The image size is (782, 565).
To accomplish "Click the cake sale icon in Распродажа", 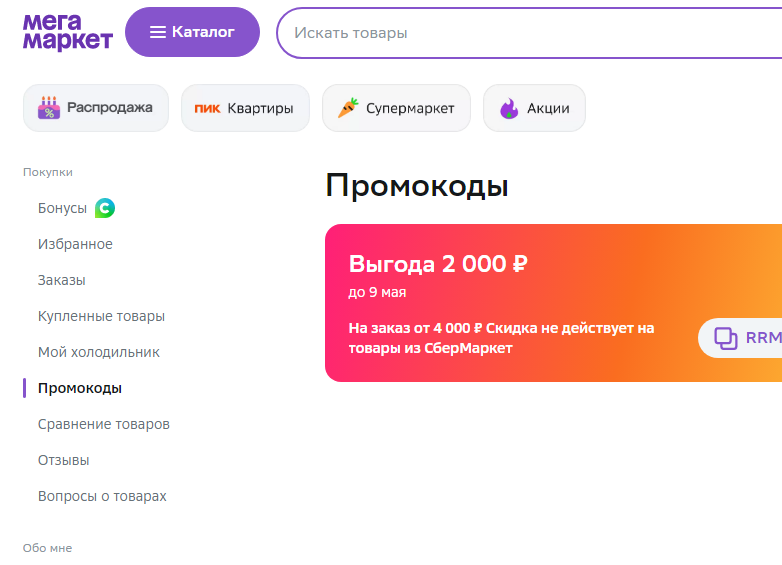I will point(49,108).
